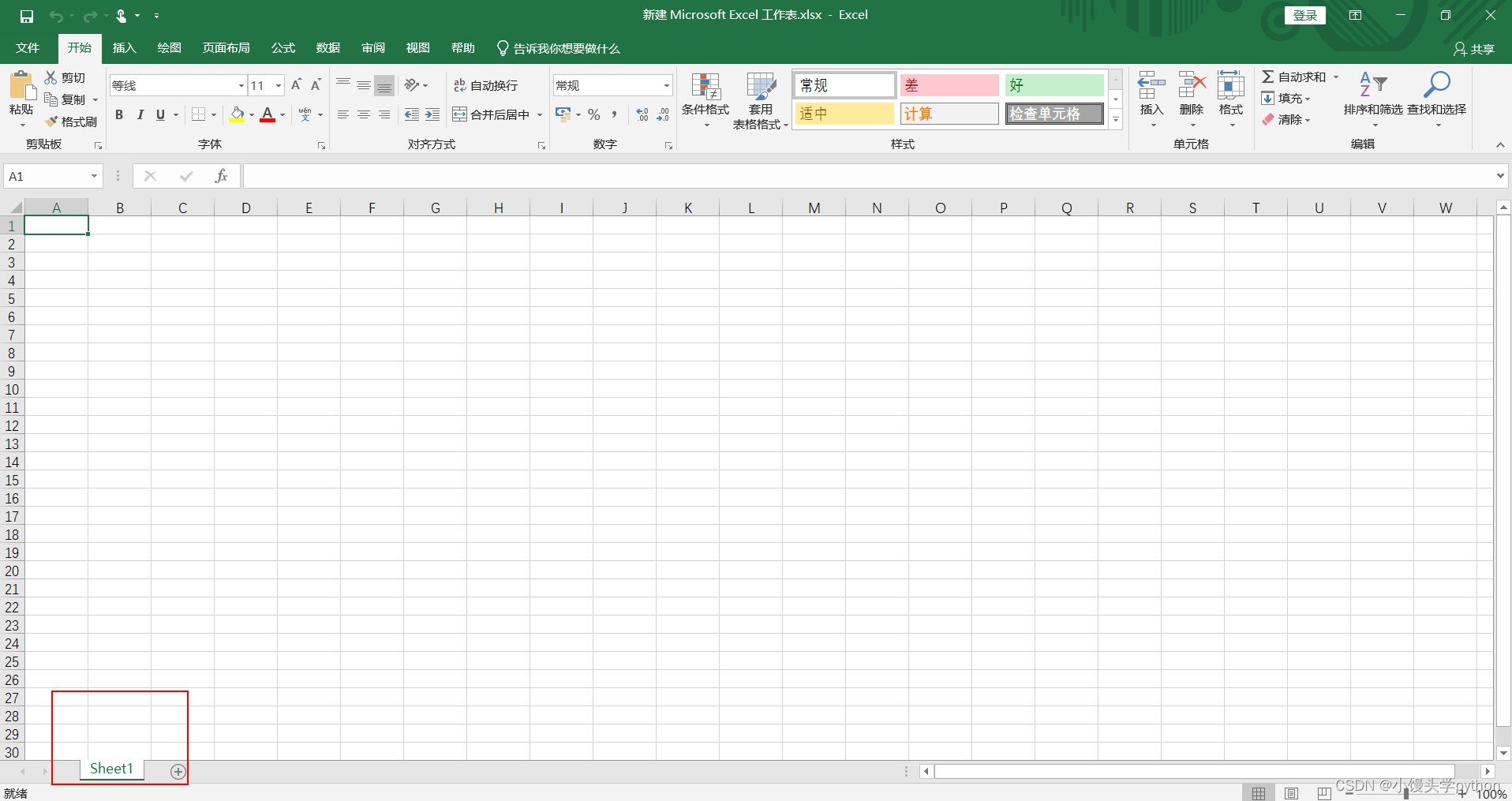Open Conditional Formatting (条件格式)
The image size is (1512, 801).
(x=705, y=99)
